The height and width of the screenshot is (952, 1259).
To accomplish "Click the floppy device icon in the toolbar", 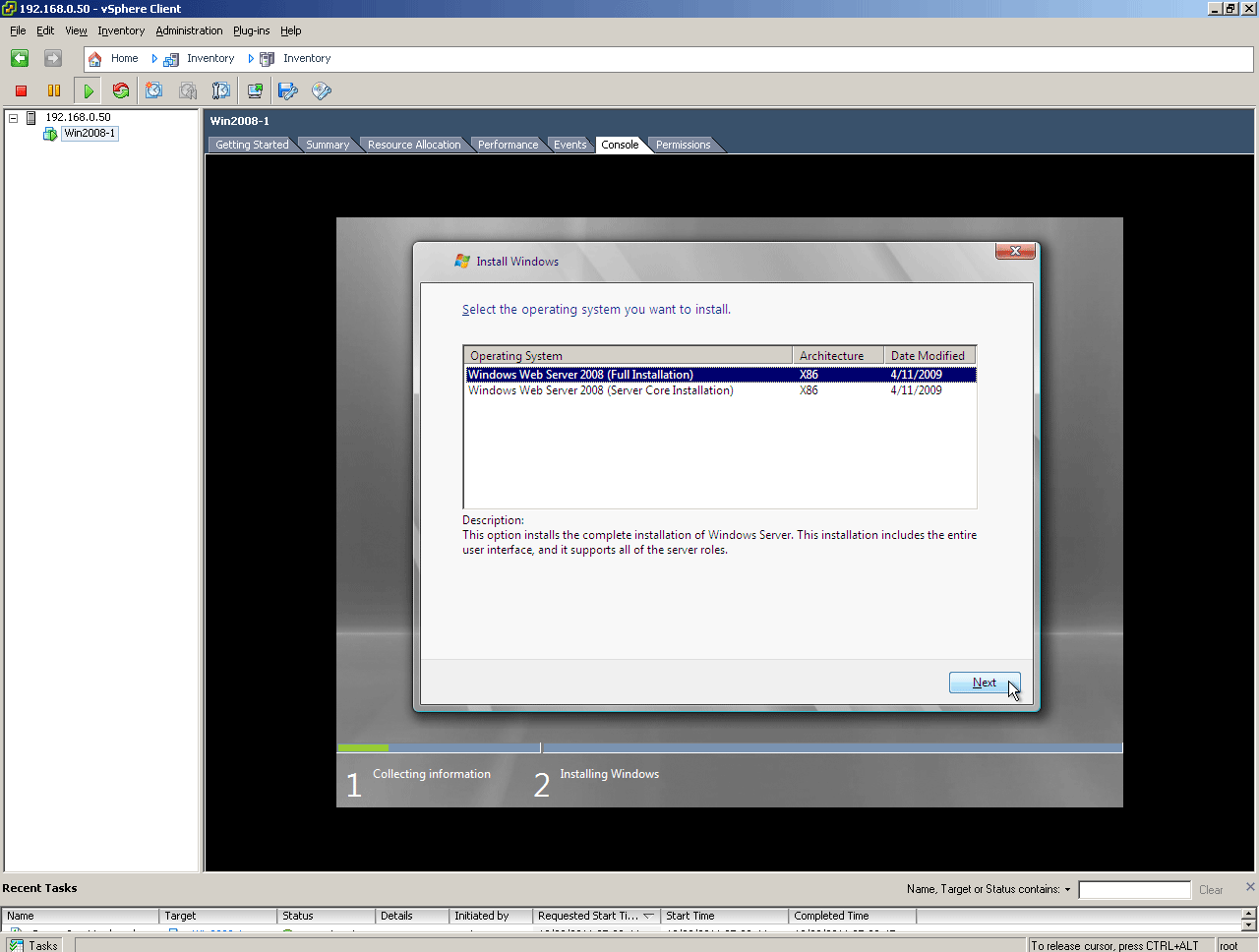I will tap(288, 90).
